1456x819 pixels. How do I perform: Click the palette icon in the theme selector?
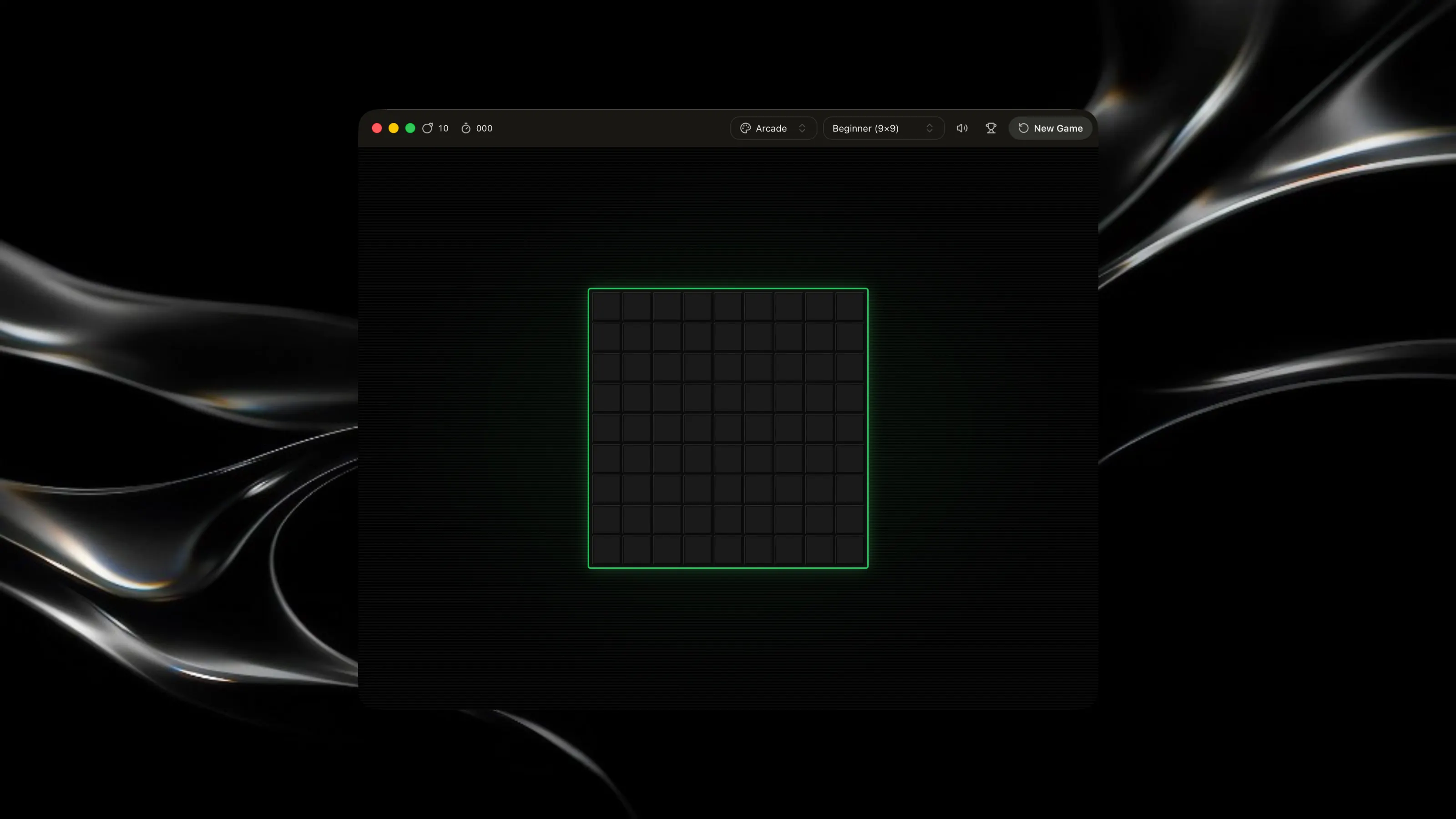point(746,128)
